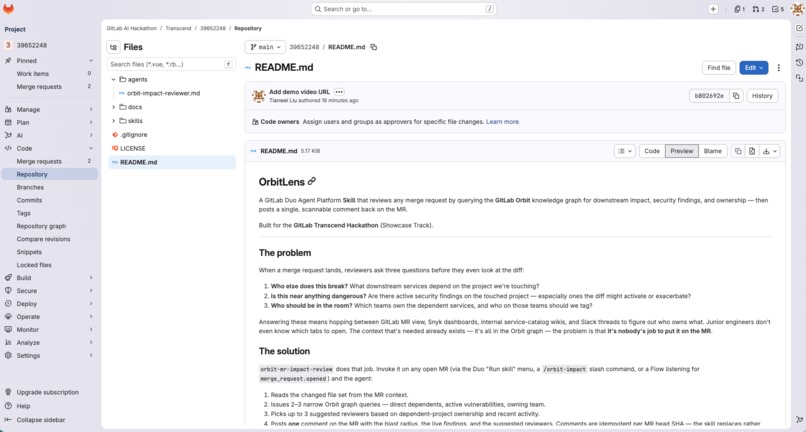Open merge requests counter showing 2

[x=758, y=9]
